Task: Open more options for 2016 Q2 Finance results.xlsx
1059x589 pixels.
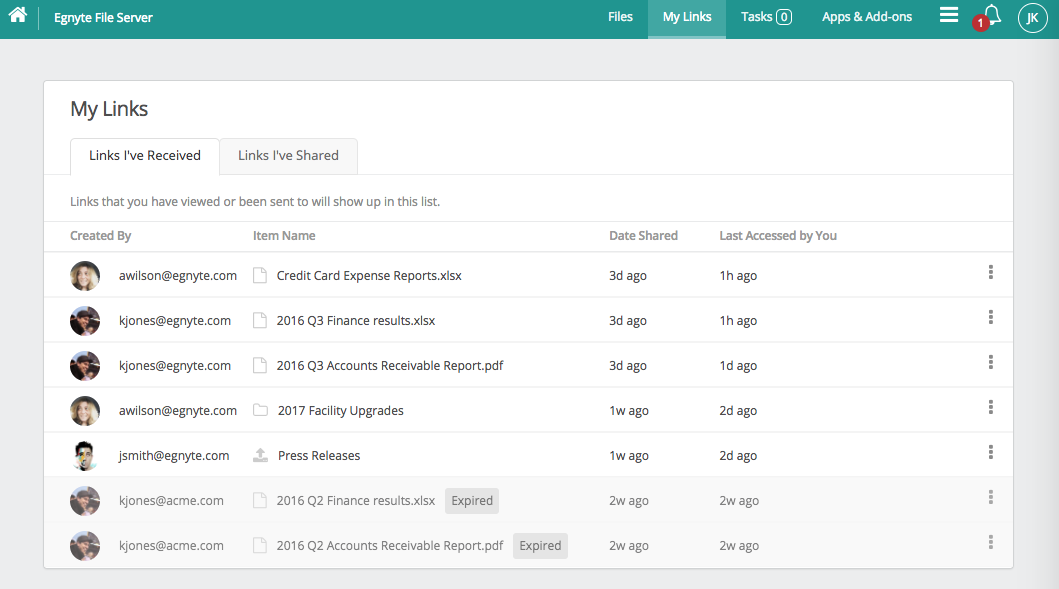Action: (x=991, y=498)
